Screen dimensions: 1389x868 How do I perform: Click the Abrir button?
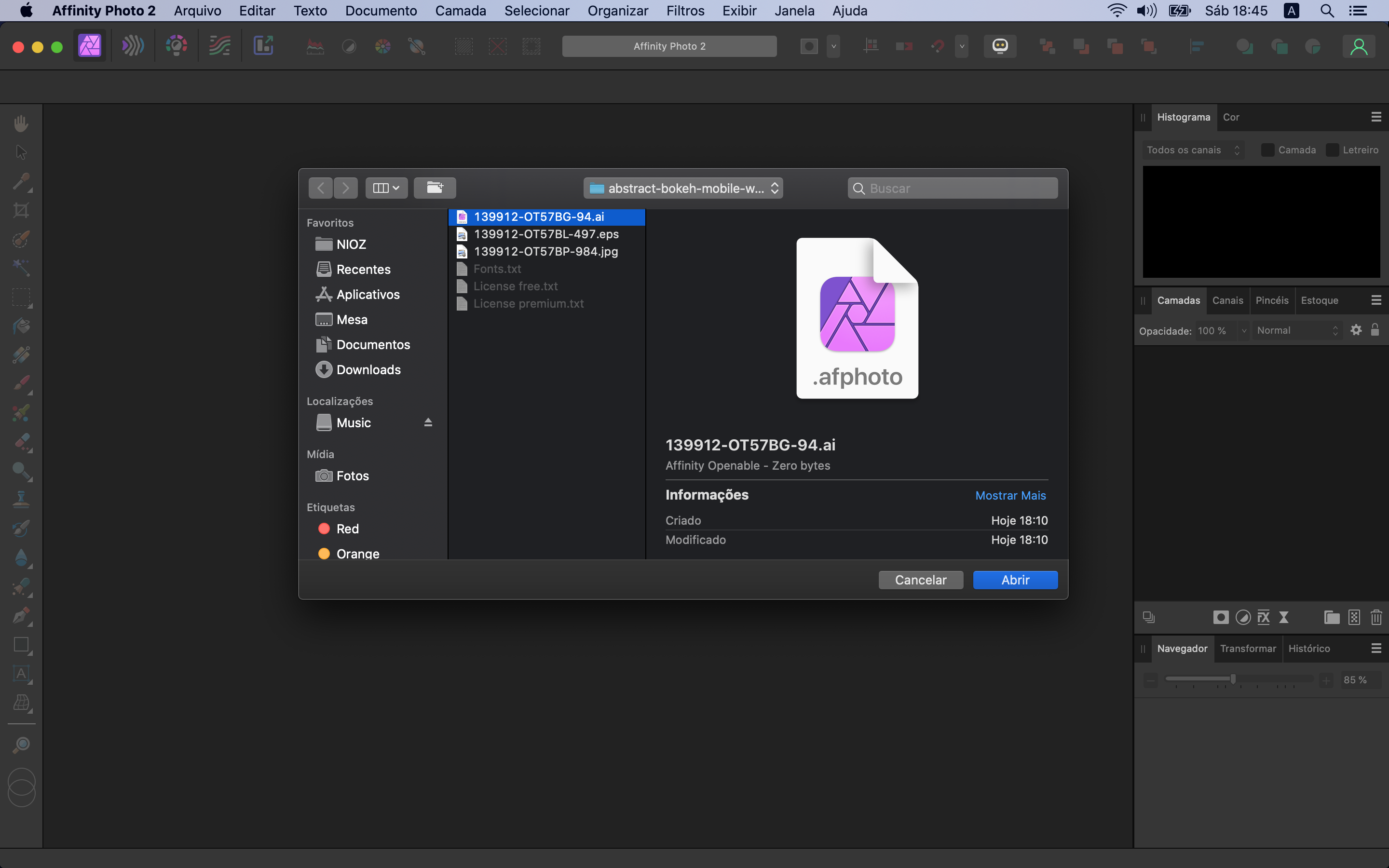1015,580
